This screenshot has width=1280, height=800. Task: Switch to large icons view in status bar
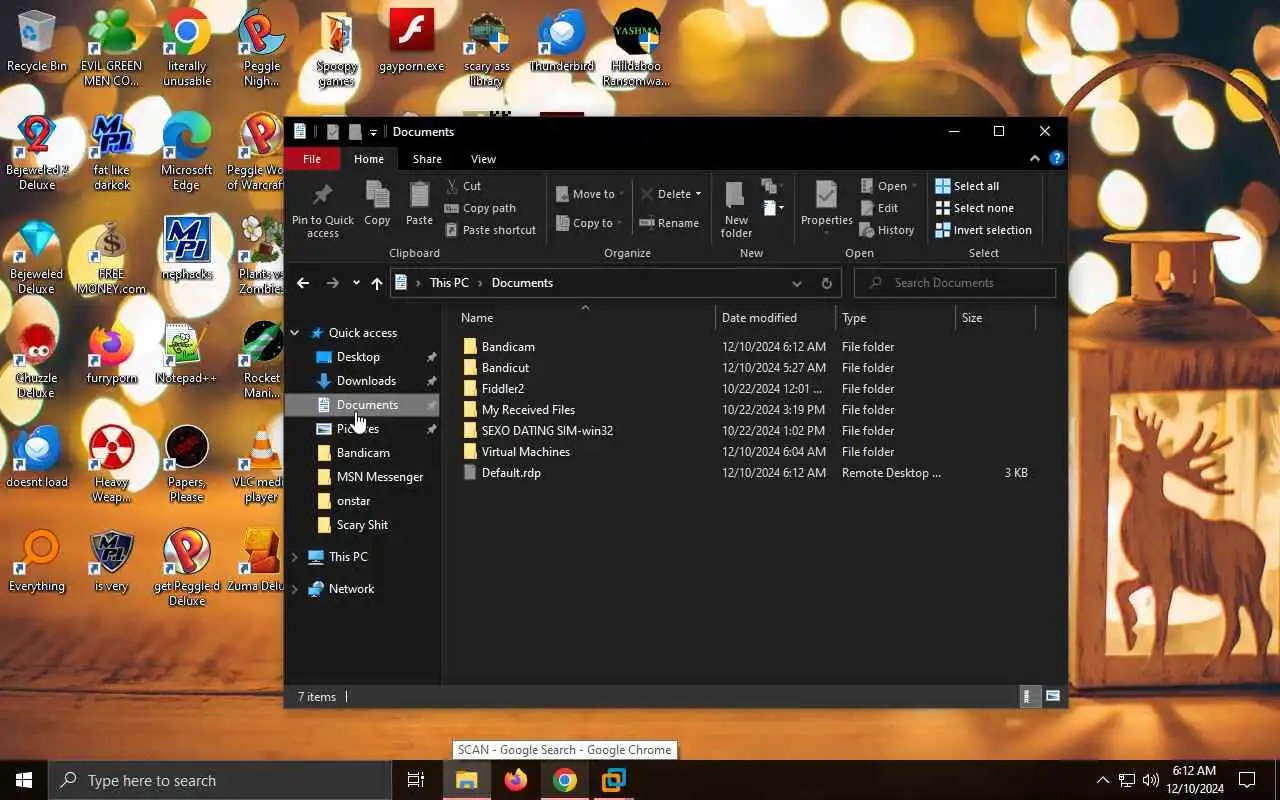pyautogui.click(x=1053, y=696)
